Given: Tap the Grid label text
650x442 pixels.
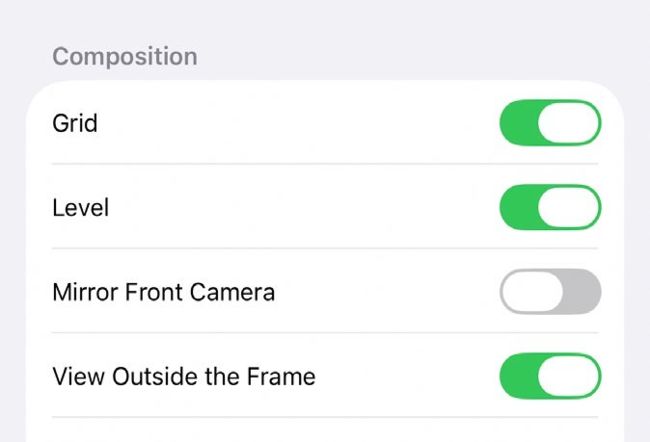Looking at the screenshot, I should coord(74,123).
